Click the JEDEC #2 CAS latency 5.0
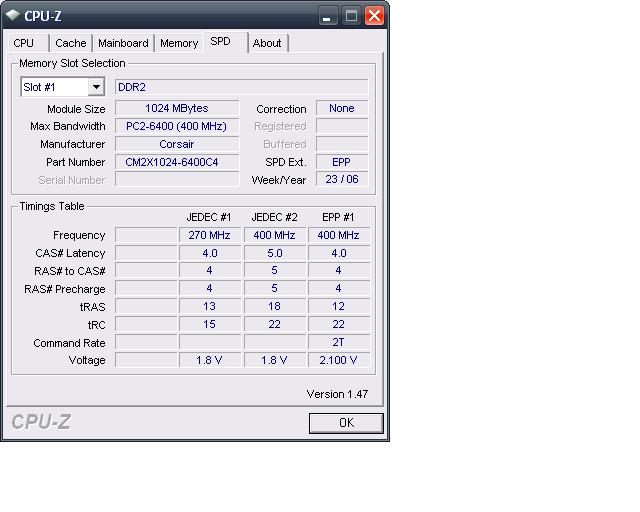The width and height of the screenshot is (640, 512). 274,253
